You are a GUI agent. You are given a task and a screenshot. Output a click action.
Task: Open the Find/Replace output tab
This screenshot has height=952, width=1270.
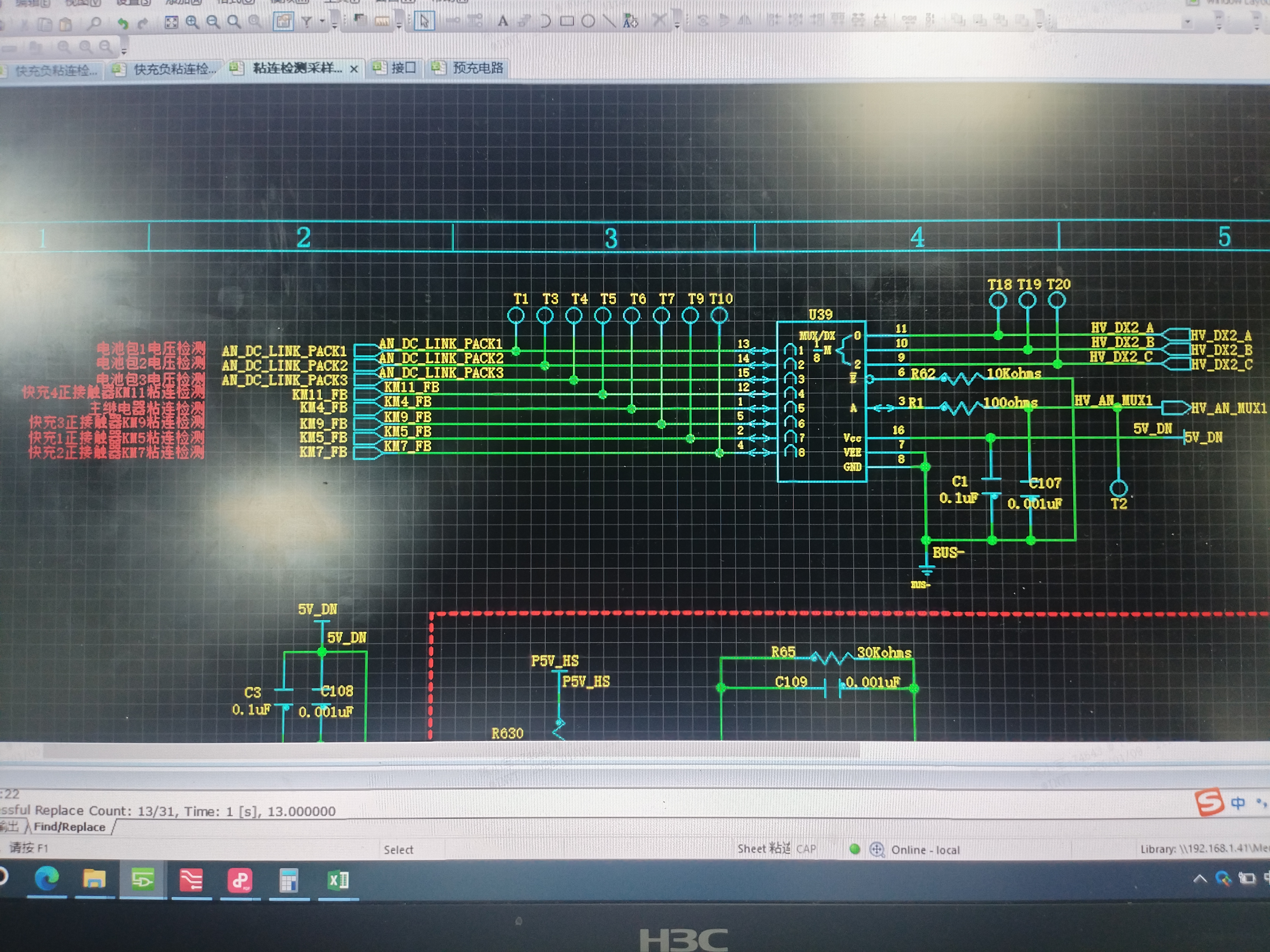coord(69,827)
